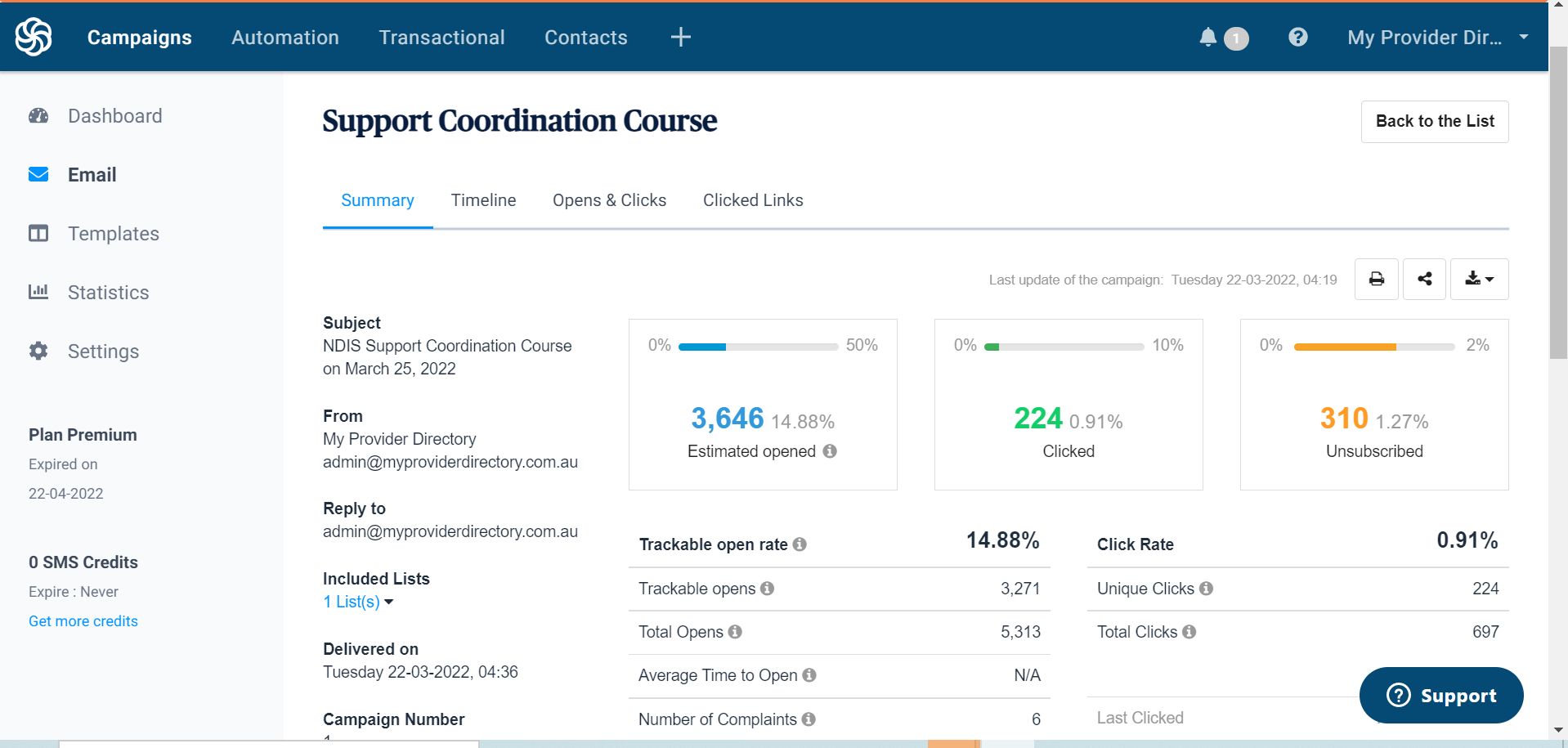Expand the 1 List(s) dropdown
This screenshot has height=748, width=1568.
(x=359, y=602)
